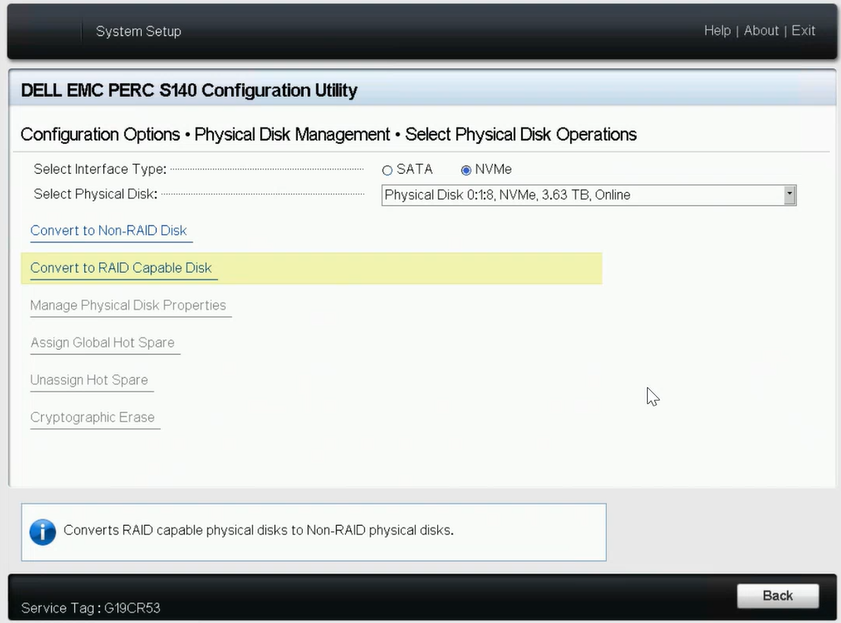Click the blue information icon
Viewport: 841px width, 623px height.
point(43,532)
